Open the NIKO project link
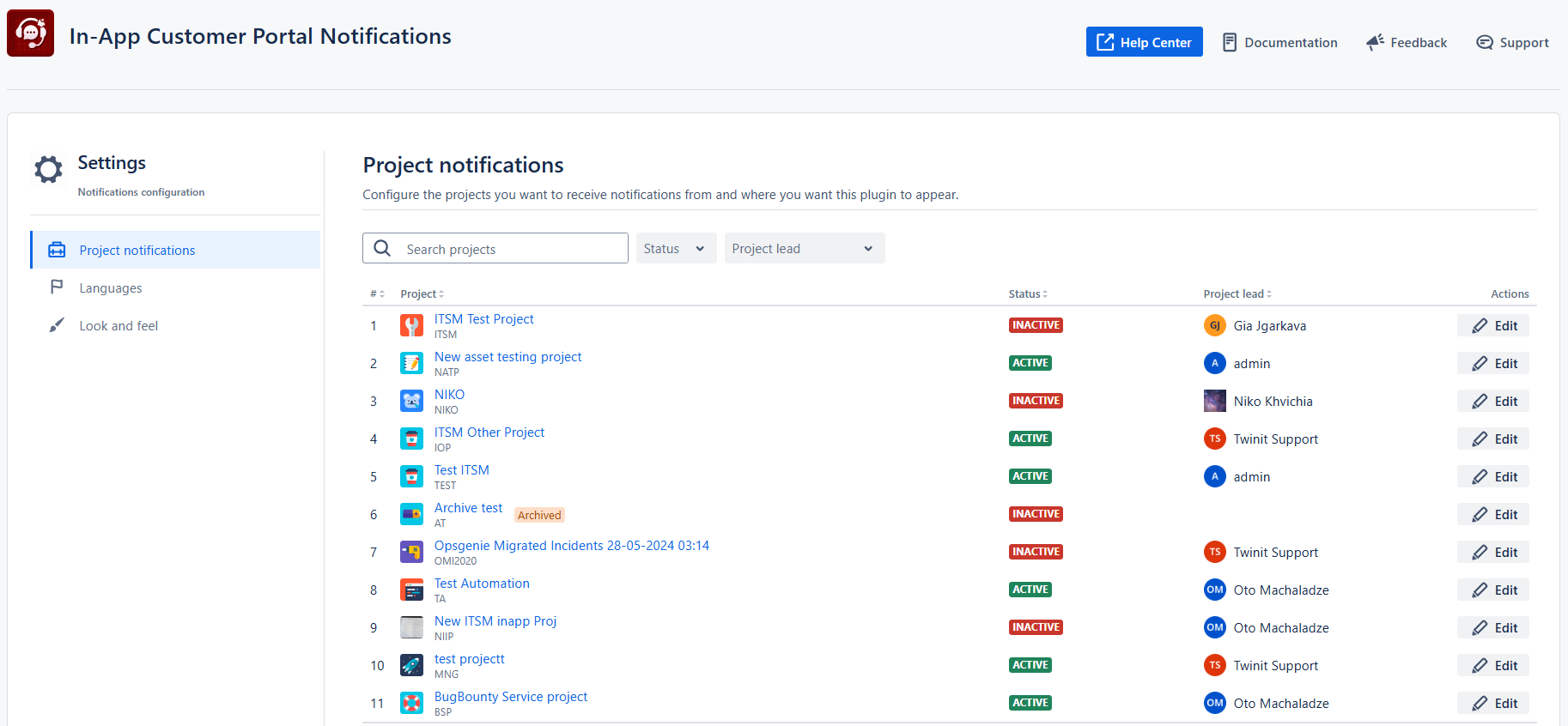Viewport: 1568px width, 726px height. [x=449, y=395]
